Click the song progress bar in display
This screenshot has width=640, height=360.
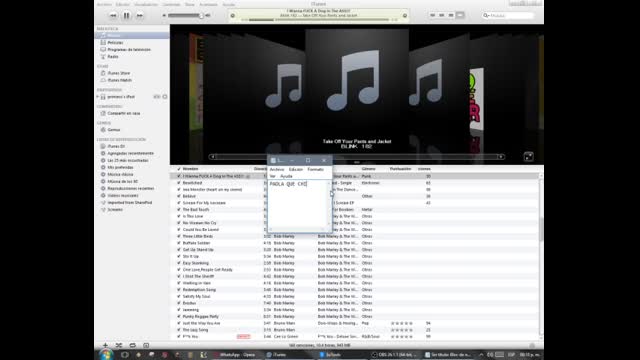click(x=318, y=19)
